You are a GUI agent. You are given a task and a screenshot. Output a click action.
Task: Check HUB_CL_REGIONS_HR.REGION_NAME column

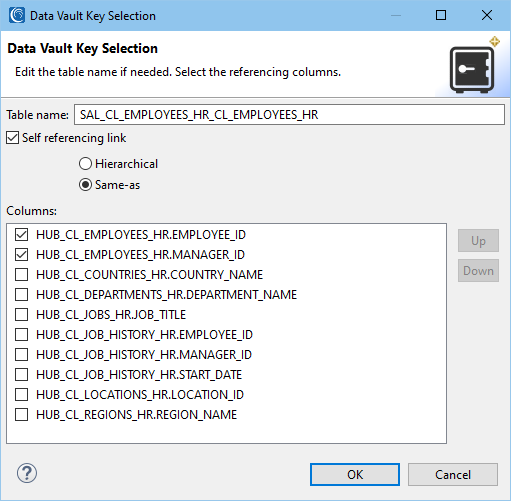pyautogui.click(x=21, y=415)
